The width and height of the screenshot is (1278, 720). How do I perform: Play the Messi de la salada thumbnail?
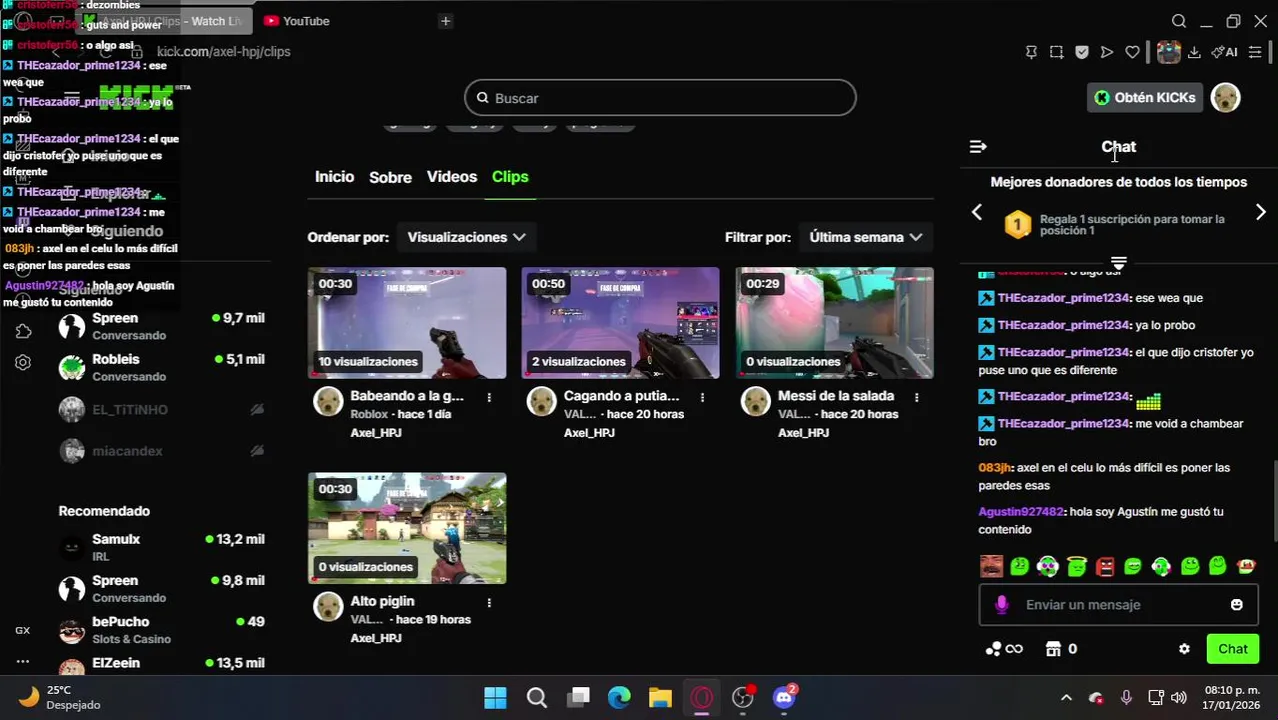(834, 323)
